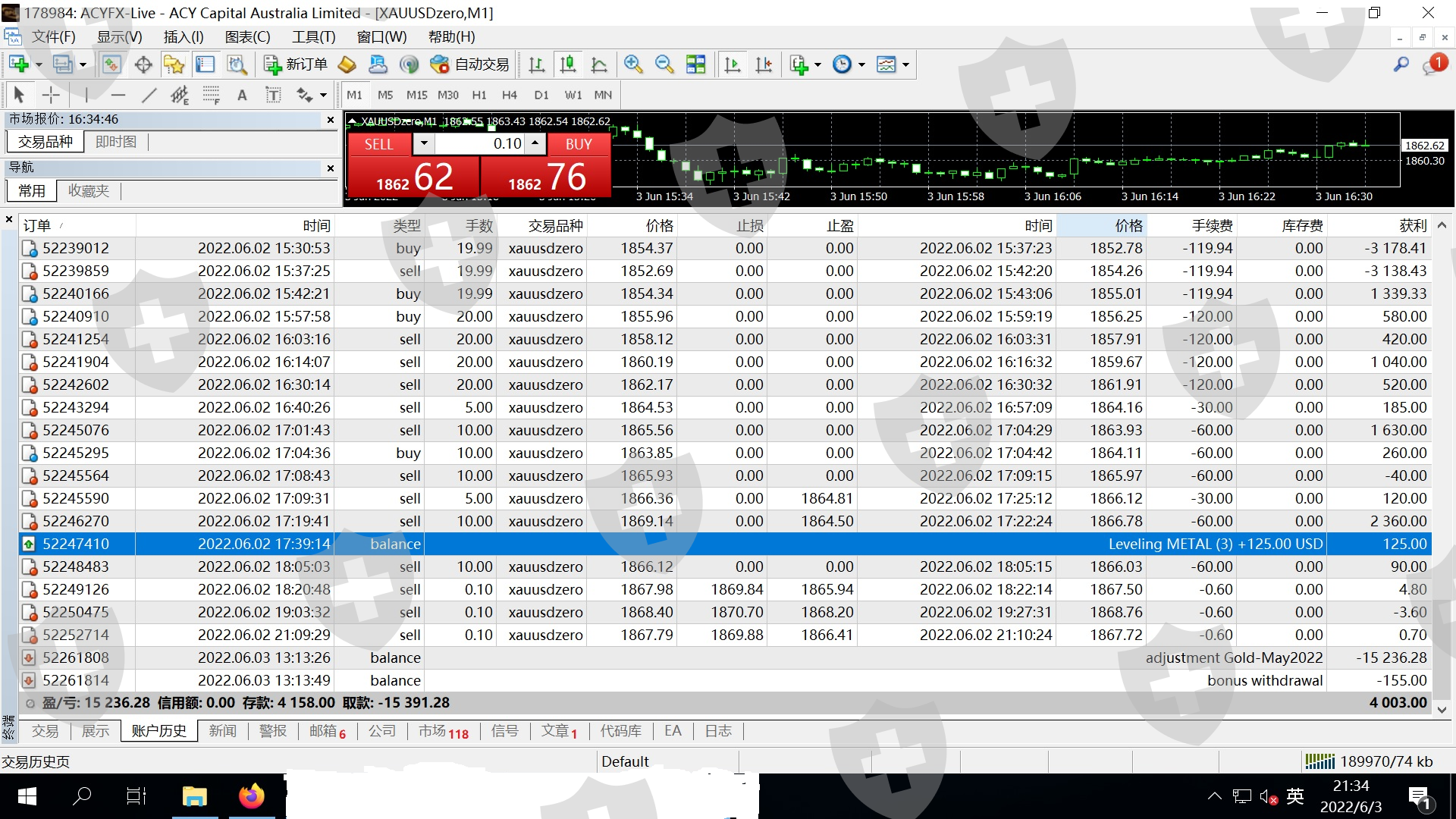Toggle chart auto scroll button

pyautogui.click(x=732, y=64)
